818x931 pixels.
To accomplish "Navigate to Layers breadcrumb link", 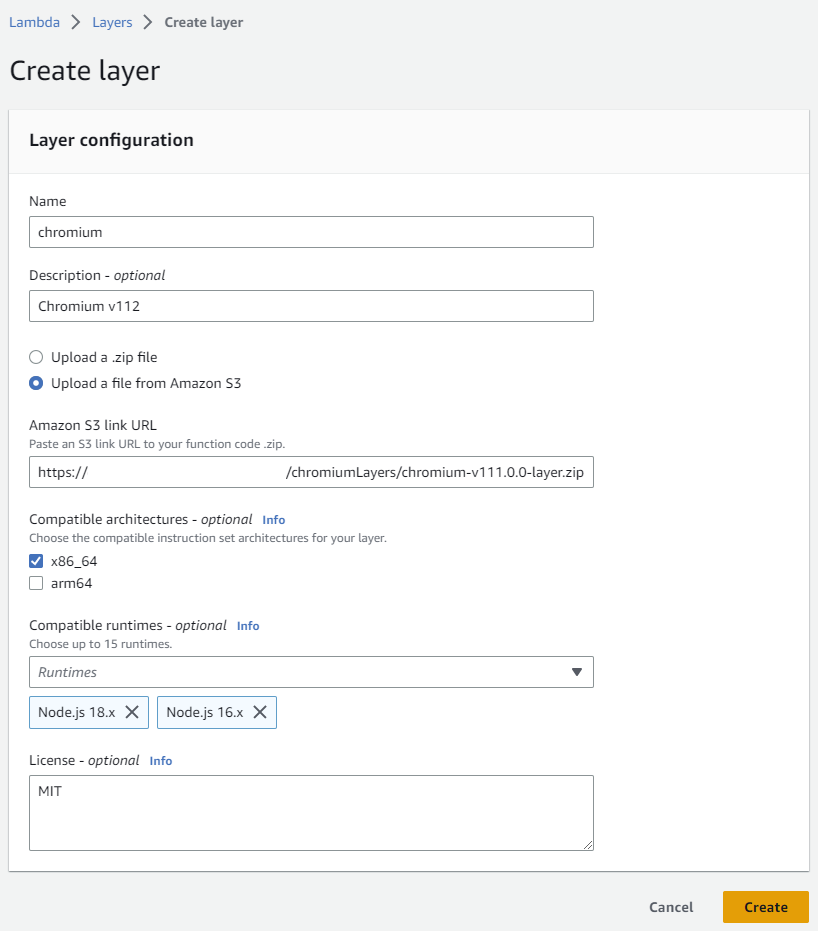I will [x=112, y=22].
